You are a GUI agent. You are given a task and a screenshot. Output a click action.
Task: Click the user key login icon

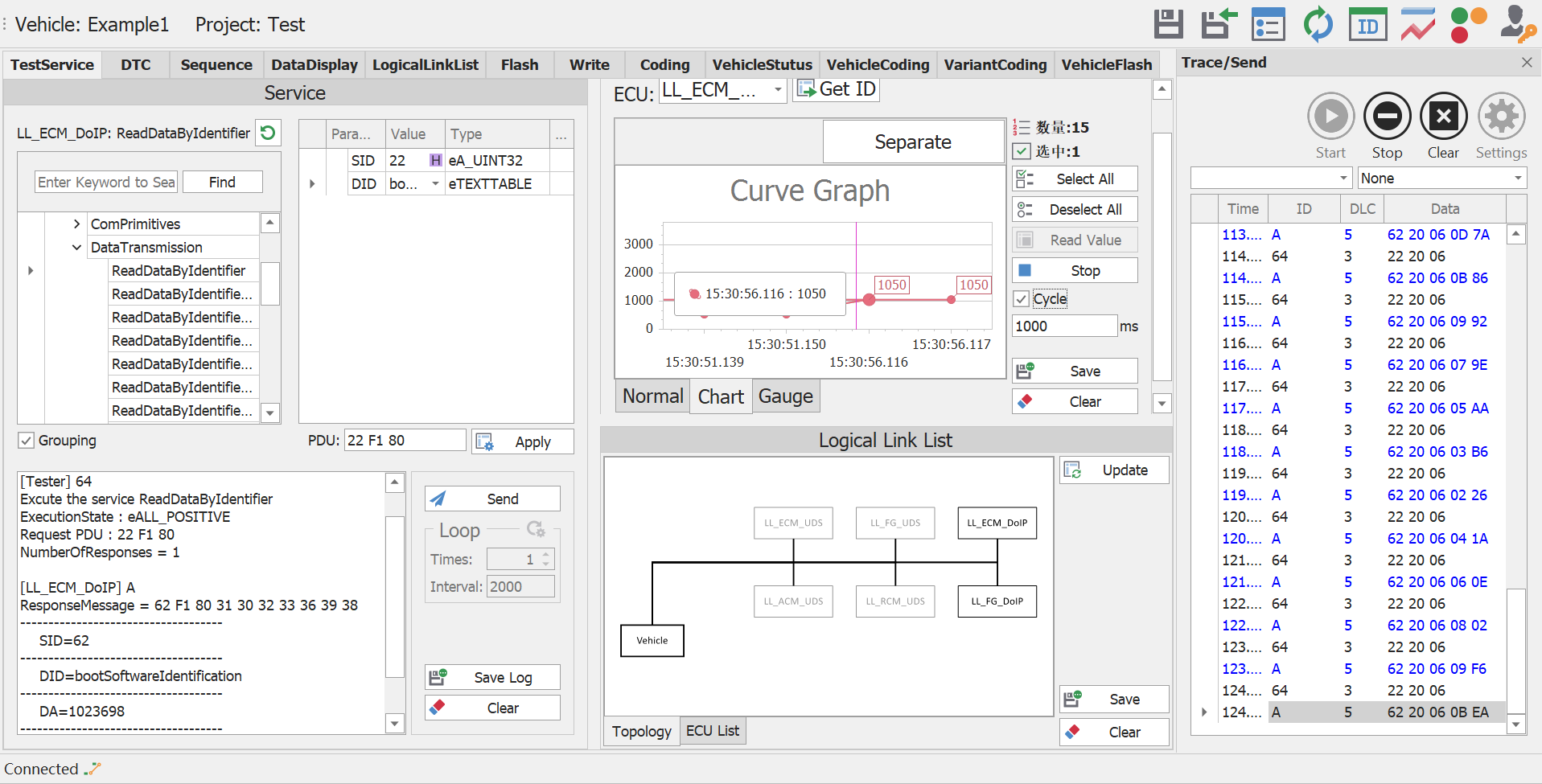1518,24
